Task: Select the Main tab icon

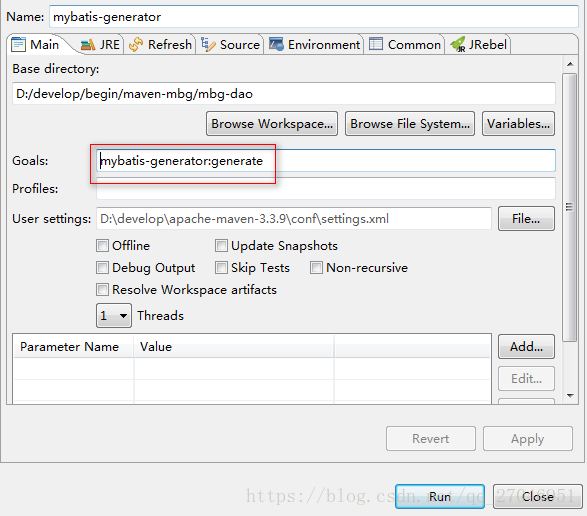Action: pyautogui.click(x=18, y=45)
